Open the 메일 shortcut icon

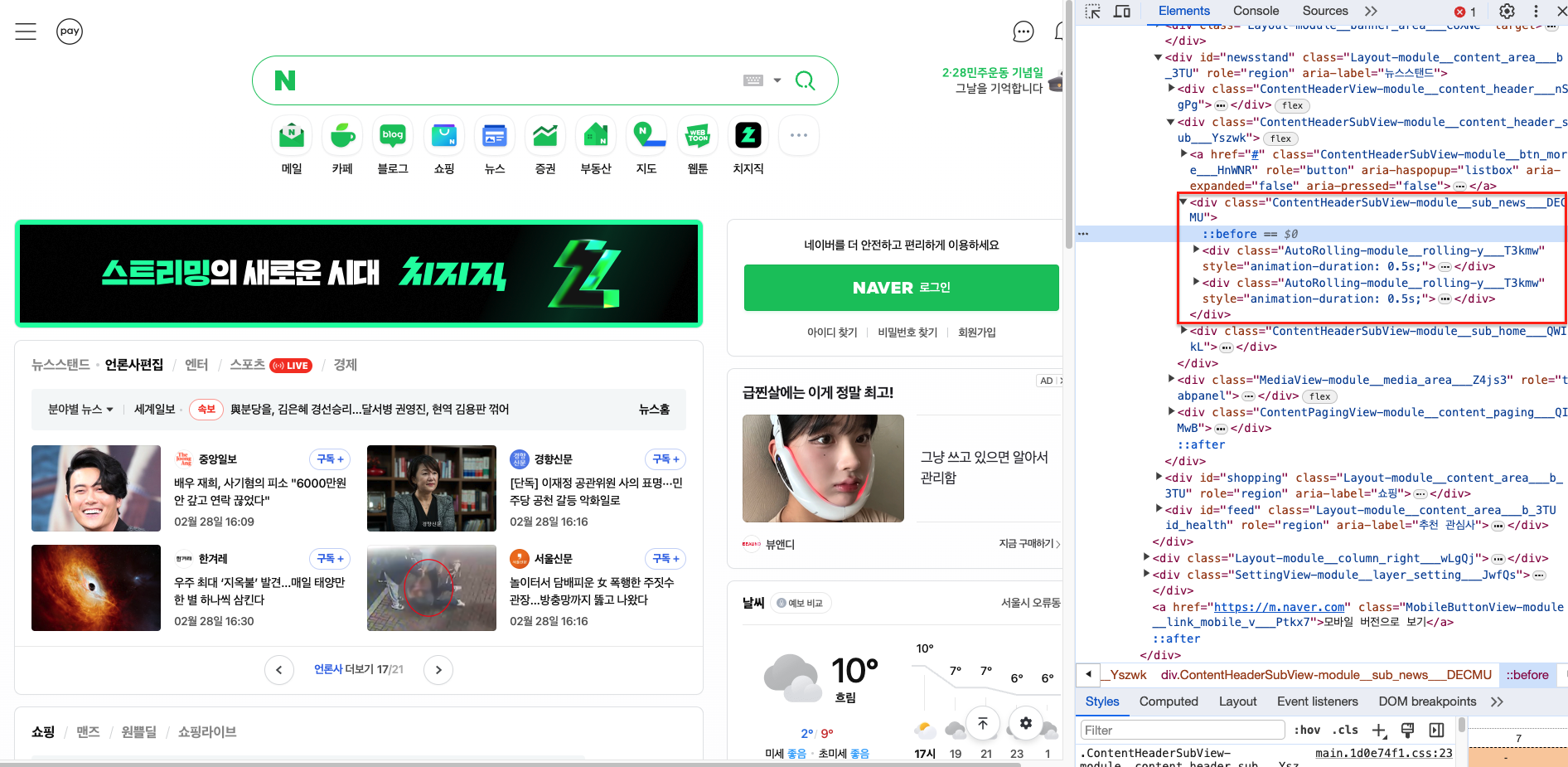292,135
